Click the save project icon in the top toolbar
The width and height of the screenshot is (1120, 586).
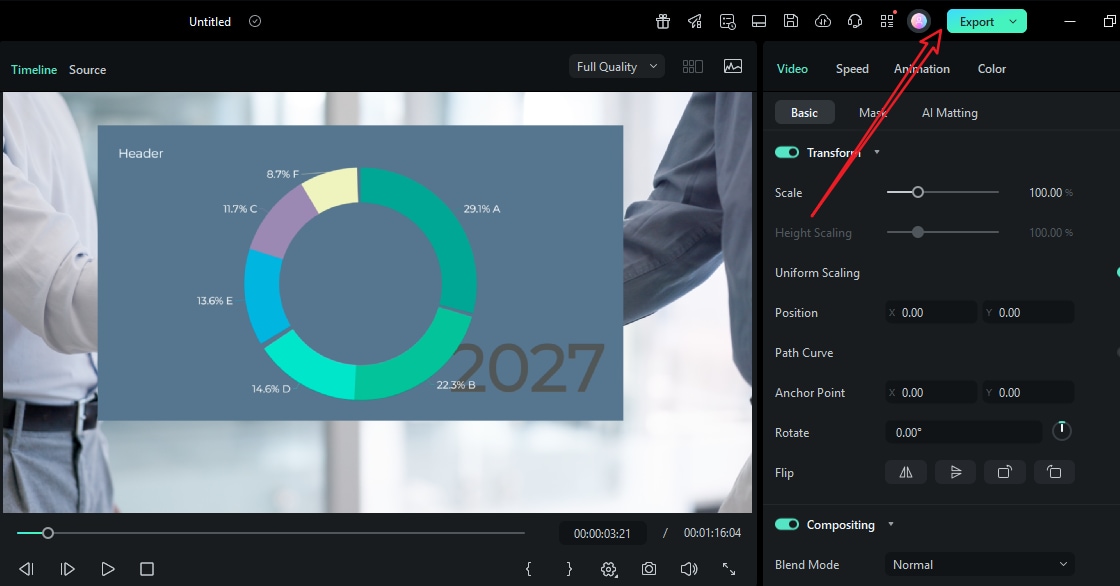[793, 20]
